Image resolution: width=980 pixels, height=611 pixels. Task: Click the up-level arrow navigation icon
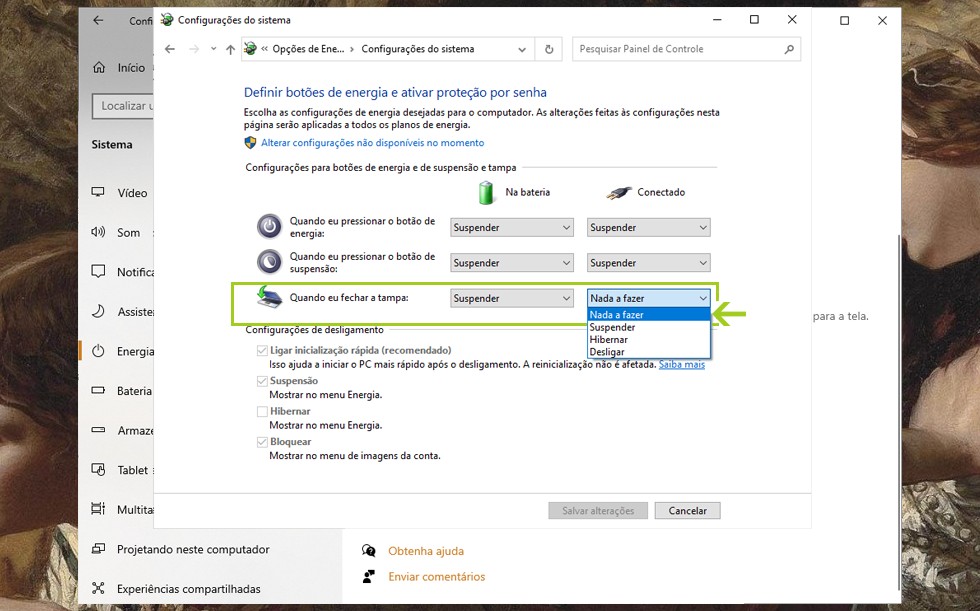(x=231, y=49)
